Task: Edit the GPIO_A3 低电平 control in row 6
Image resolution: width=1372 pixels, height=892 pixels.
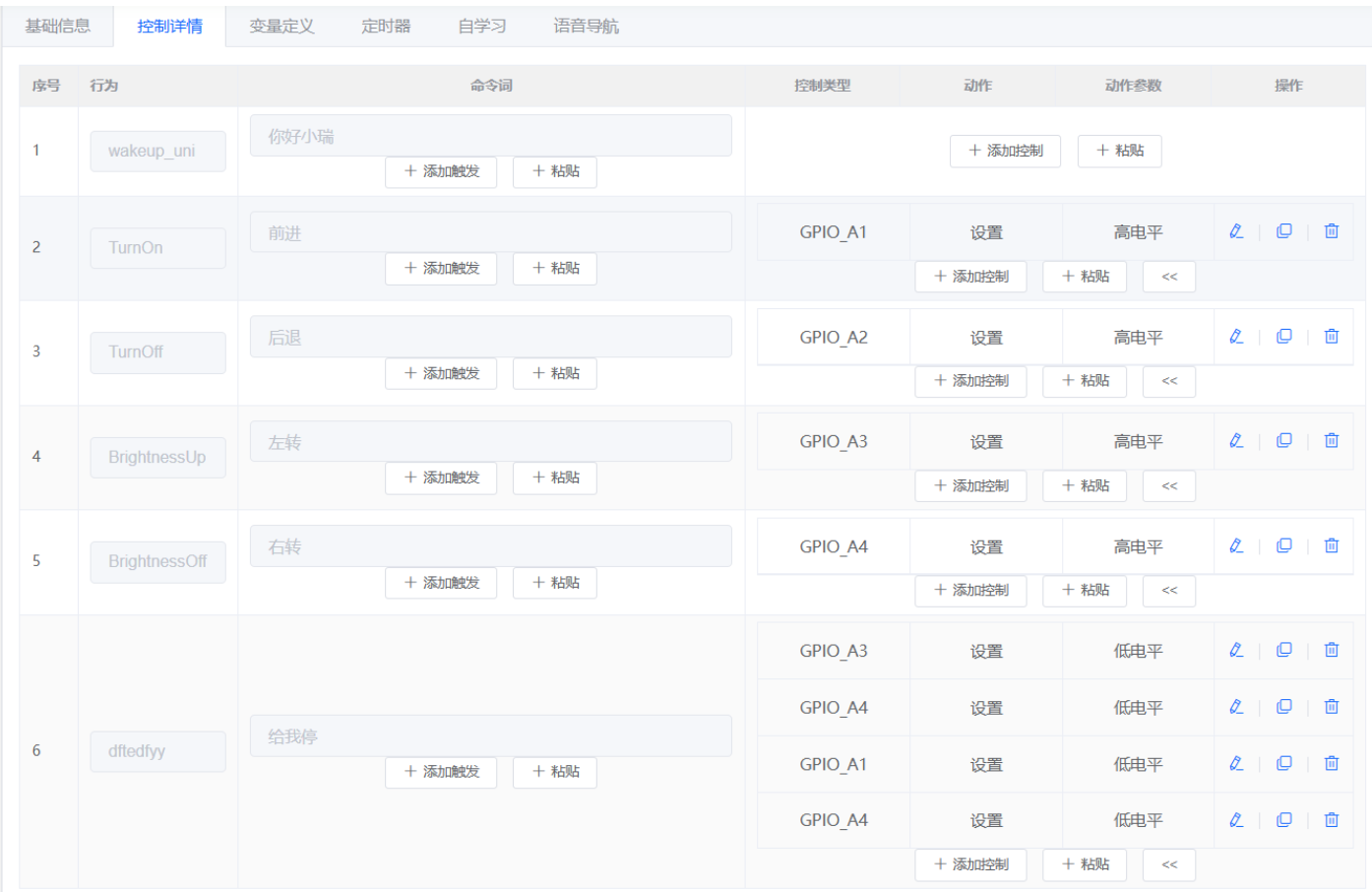Action: [x=1236, y=651]
